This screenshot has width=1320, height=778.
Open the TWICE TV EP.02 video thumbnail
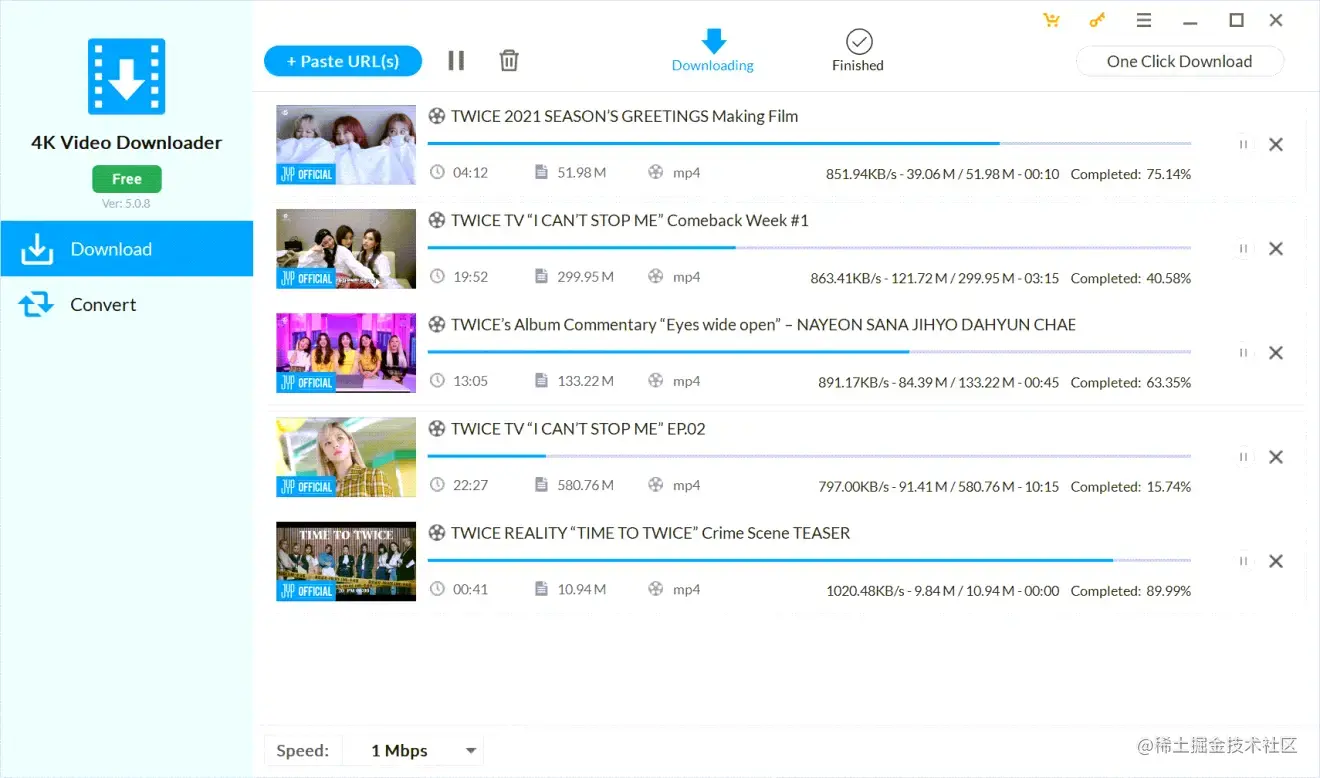click(345, 457)
